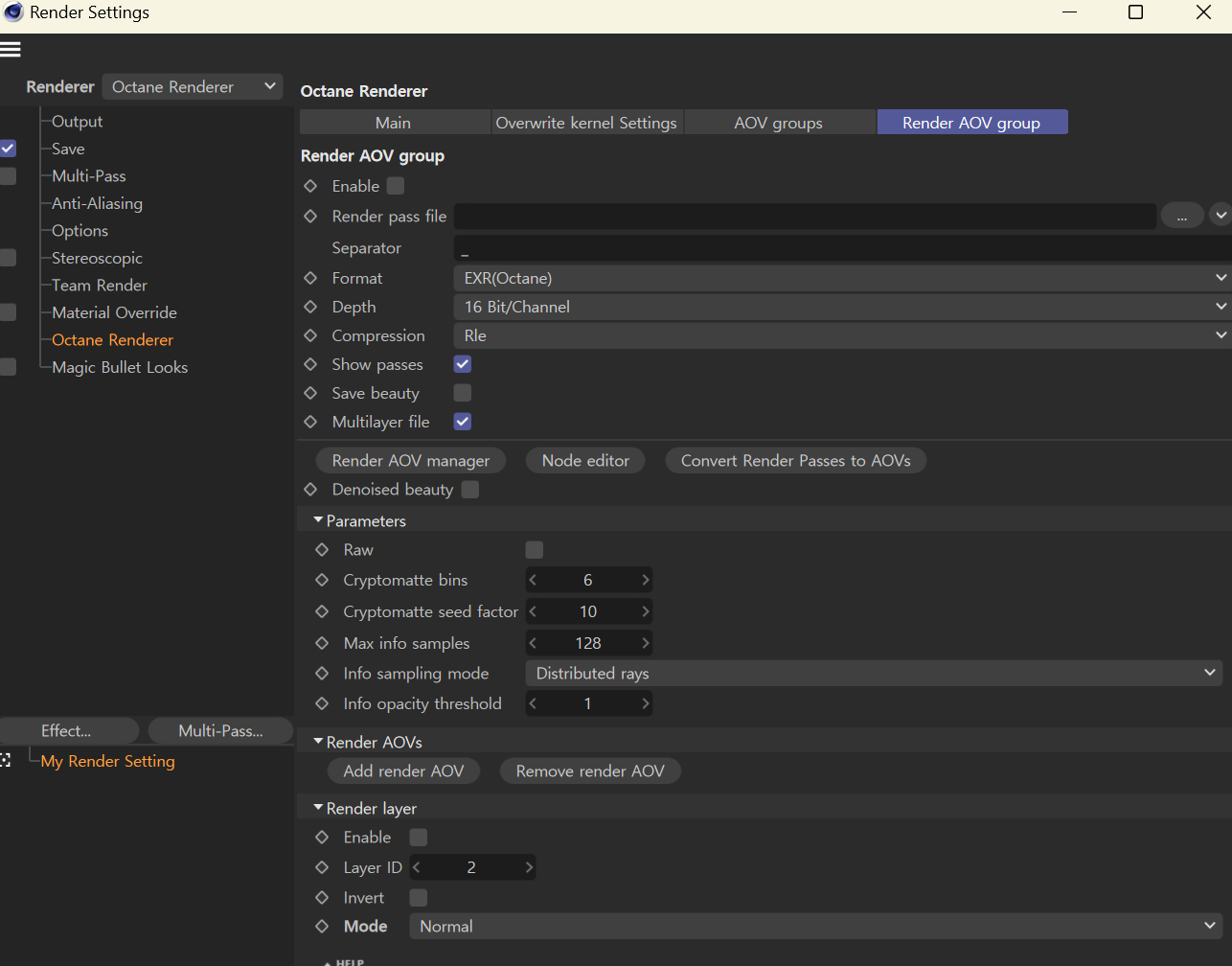Open the Info sampling mode dropdown
This screenshot has width=1232, height=966.
(874, 674)
